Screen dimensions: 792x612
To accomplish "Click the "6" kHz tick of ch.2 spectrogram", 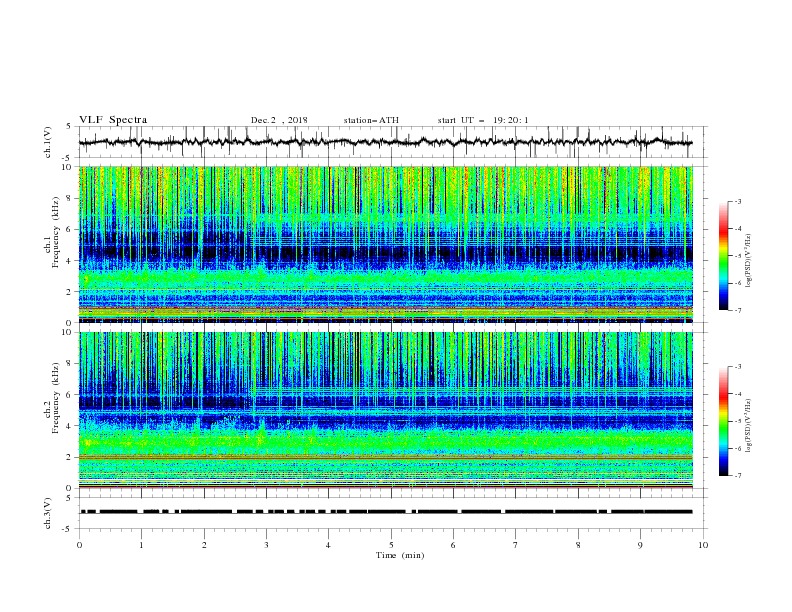I will click(x=71, y=394).
